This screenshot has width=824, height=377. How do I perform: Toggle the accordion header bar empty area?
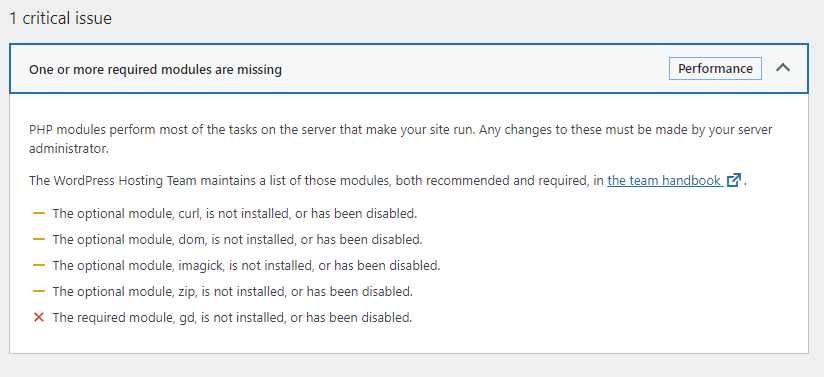(x=473, y=69)
